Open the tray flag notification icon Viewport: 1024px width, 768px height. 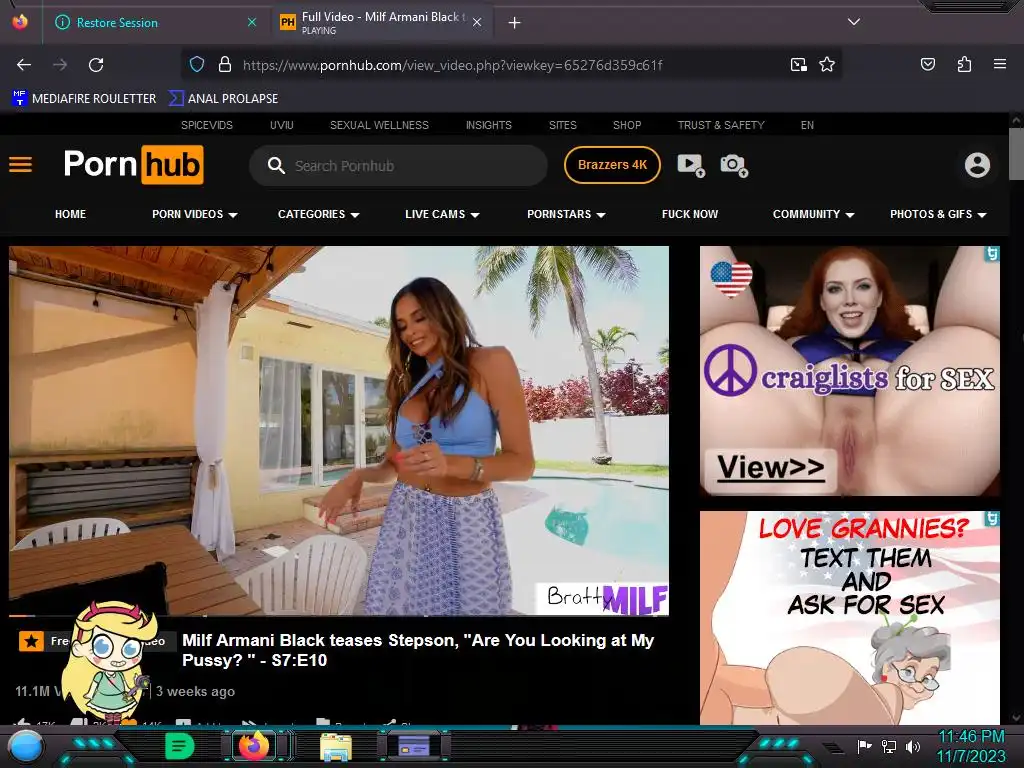(x=864, y=746)
